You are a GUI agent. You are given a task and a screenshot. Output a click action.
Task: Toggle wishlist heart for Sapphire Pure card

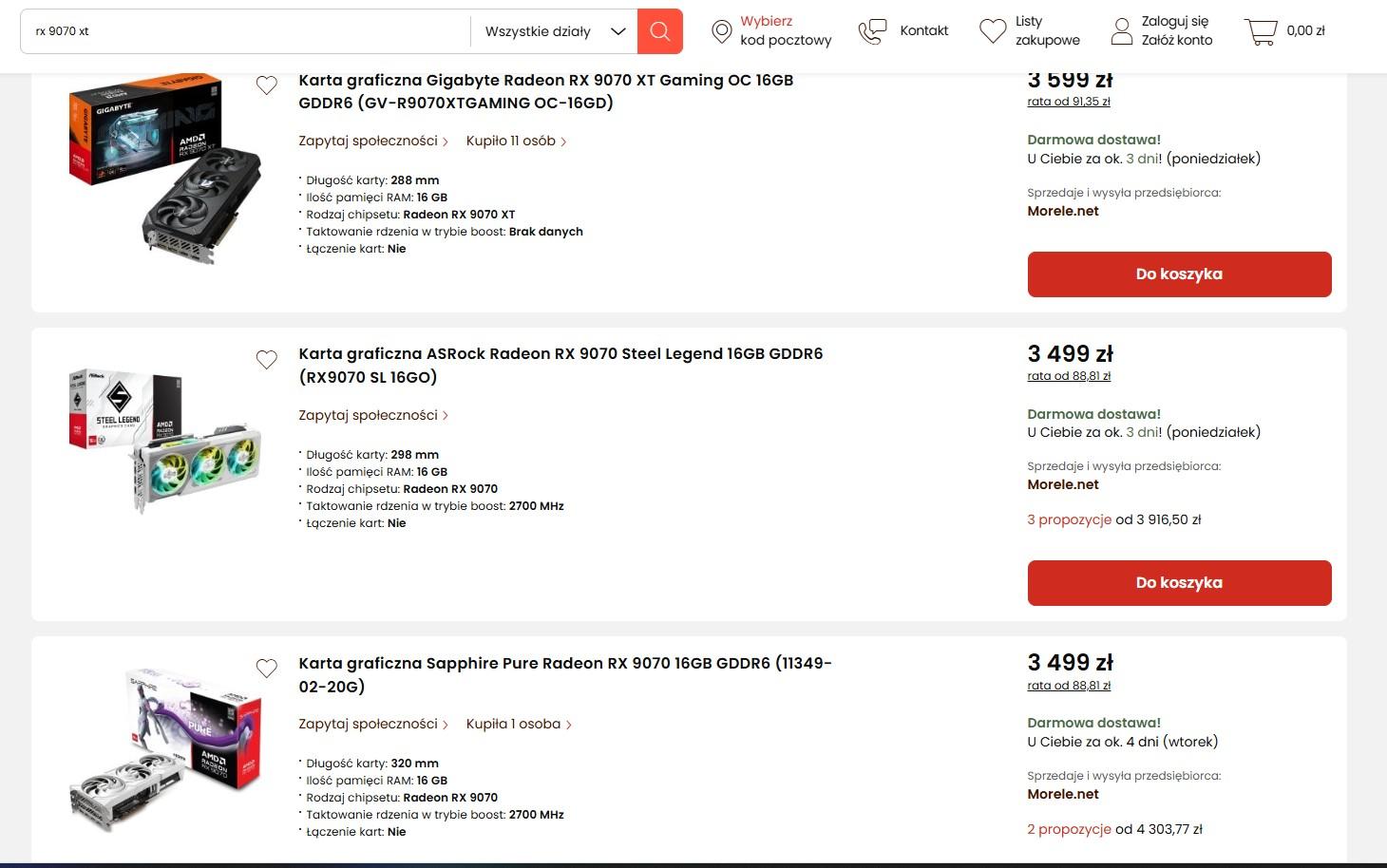point(267,669)
